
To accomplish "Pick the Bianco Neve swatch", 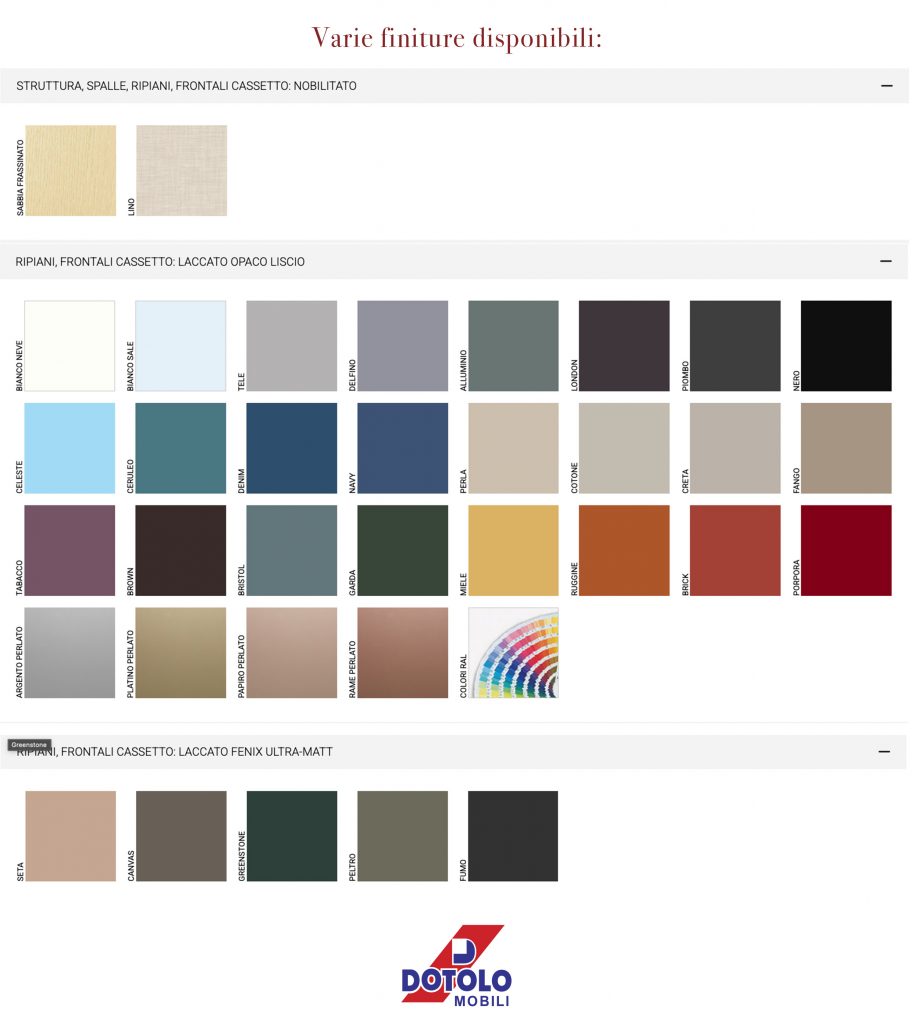I will pos(70,346).
